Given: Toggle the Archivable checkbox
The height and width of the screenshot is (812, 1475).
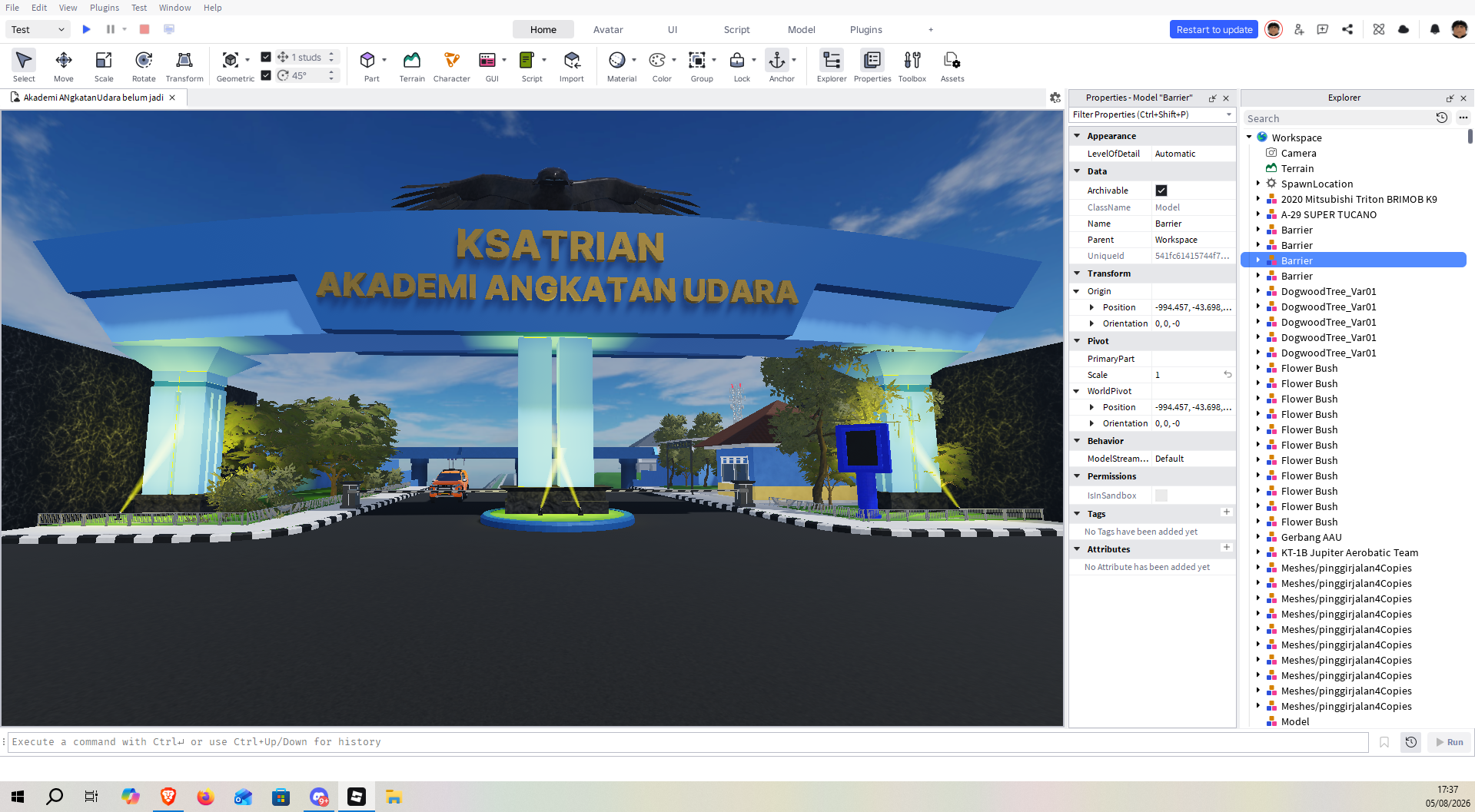Looking at the screenshot, I should (x=1161, y=191).
